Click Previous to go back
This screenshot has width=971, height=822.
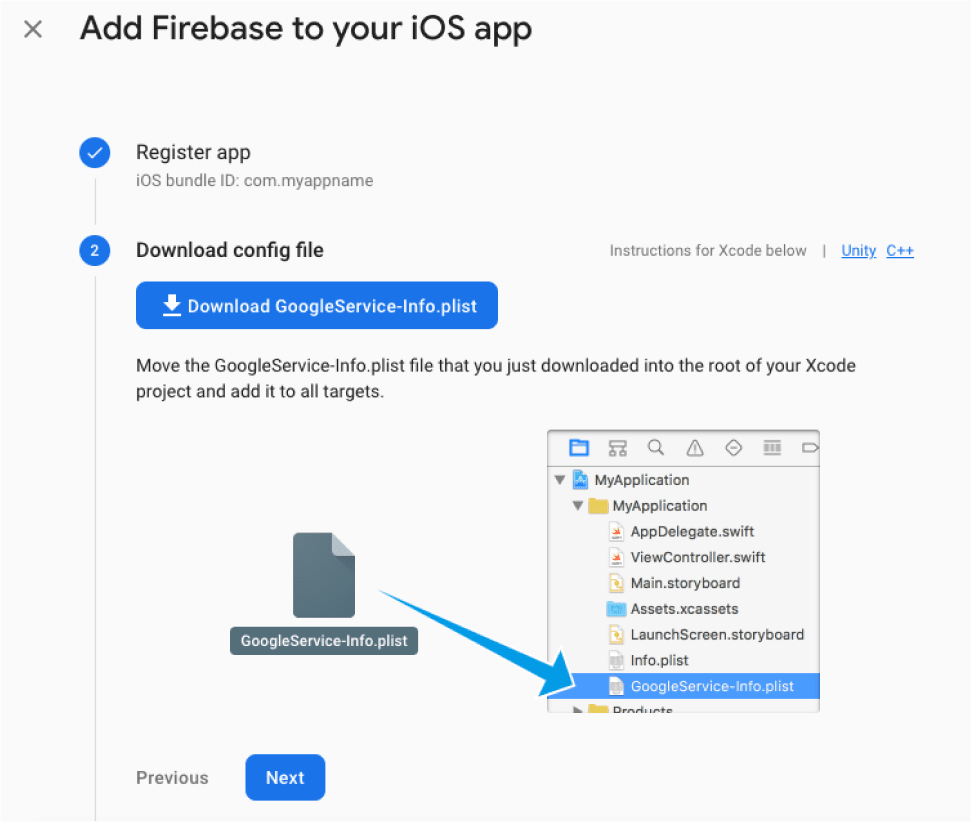tap(171, 777)
